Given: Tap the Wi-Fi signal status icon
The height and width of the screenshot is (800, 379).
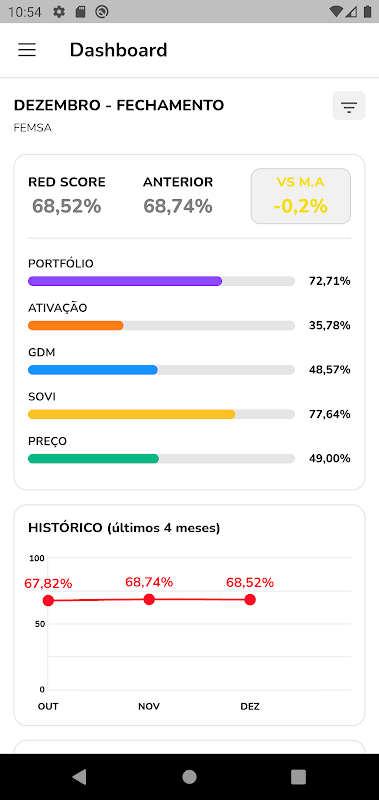Looking at the screenshot, I should [x=336, y=12].
